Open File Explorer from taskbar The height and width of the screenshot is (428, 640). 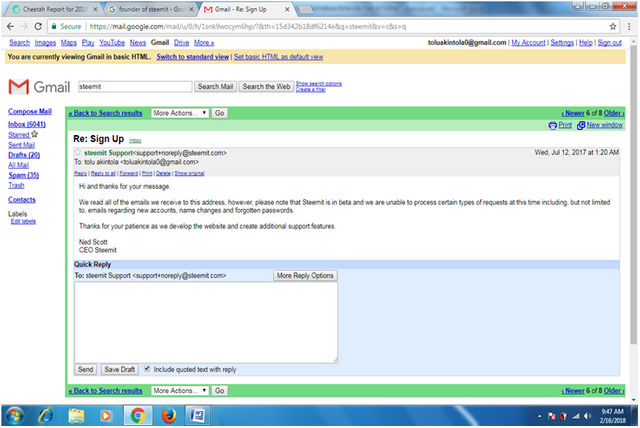[76, 416]
